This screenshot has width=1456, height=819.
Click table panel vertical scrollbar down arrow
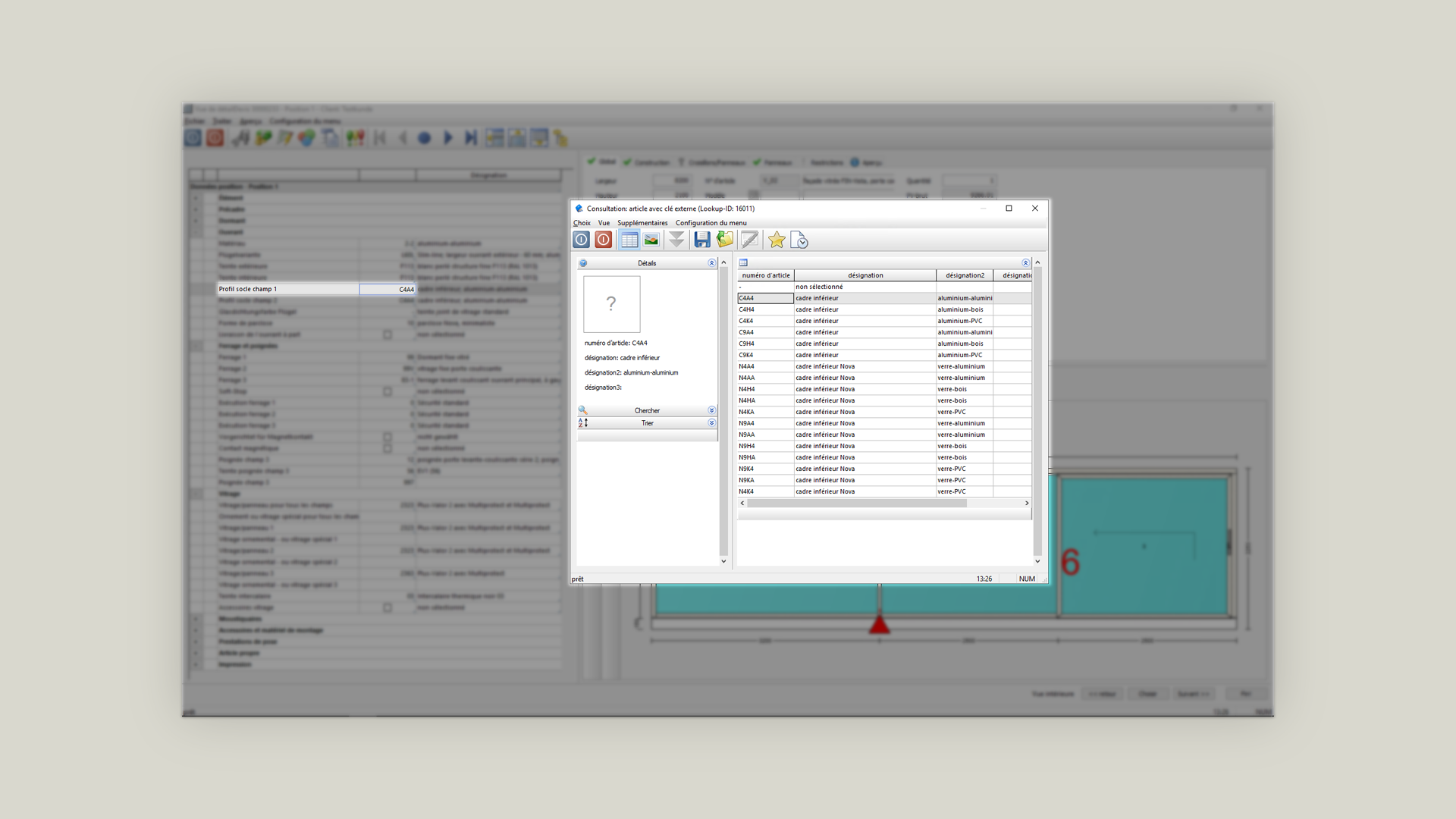(1037, 561)
